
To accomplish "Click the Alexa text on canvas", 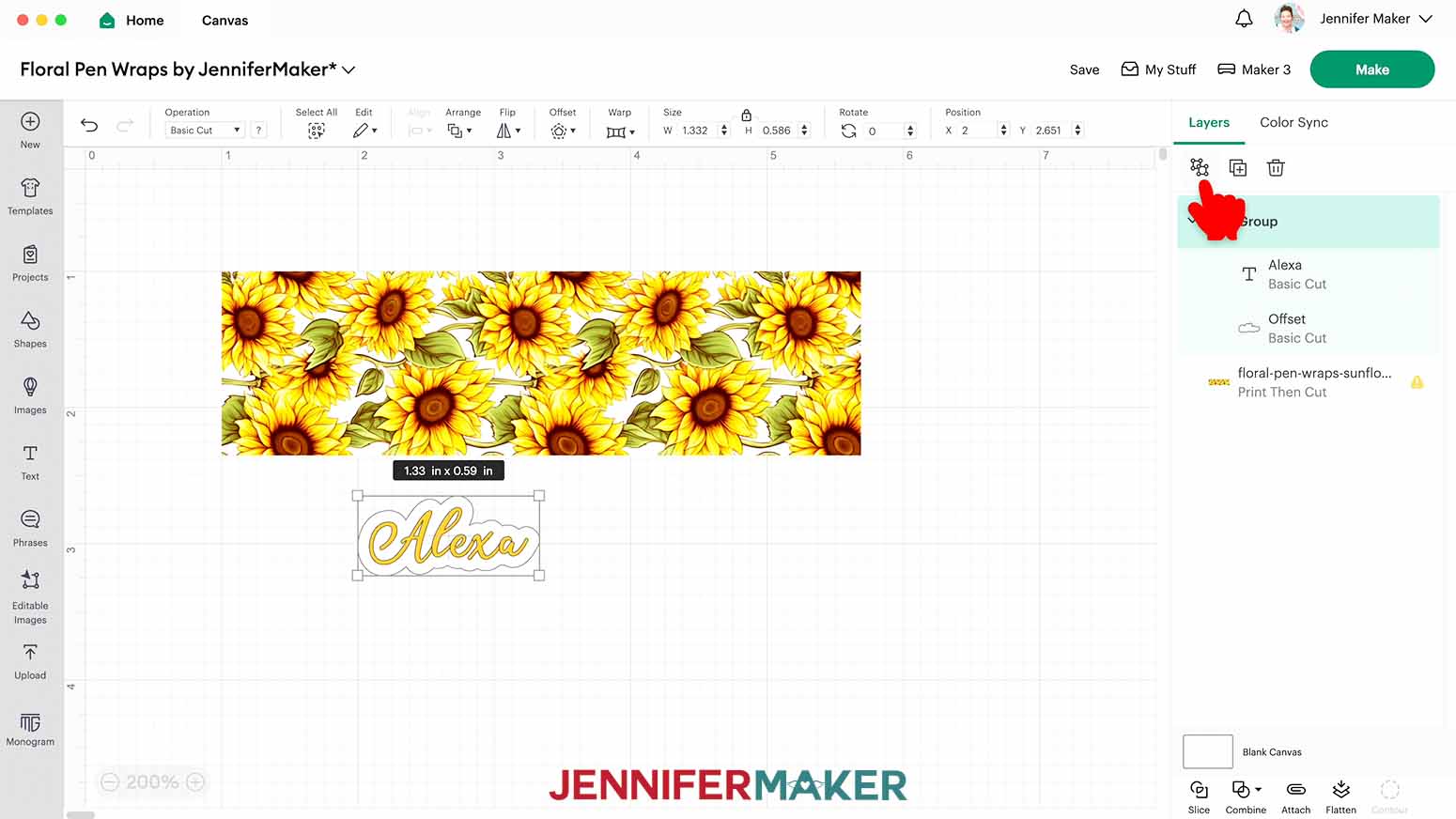I will pyautogui.click(x=448, y=536).
